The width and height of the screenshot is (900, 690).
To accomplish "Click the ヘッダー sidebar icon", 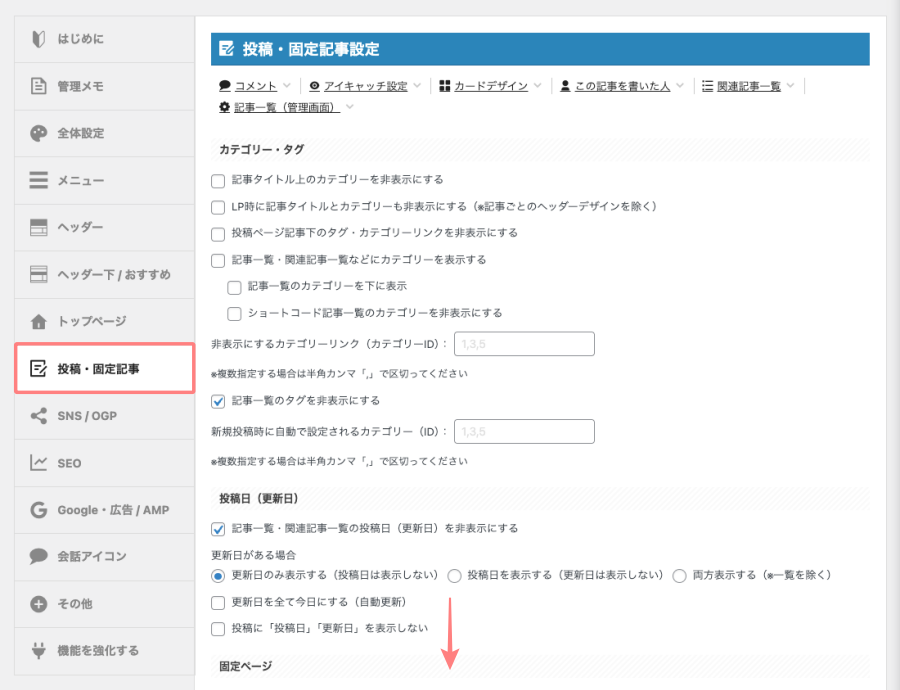I will click(x=38, y=227).
